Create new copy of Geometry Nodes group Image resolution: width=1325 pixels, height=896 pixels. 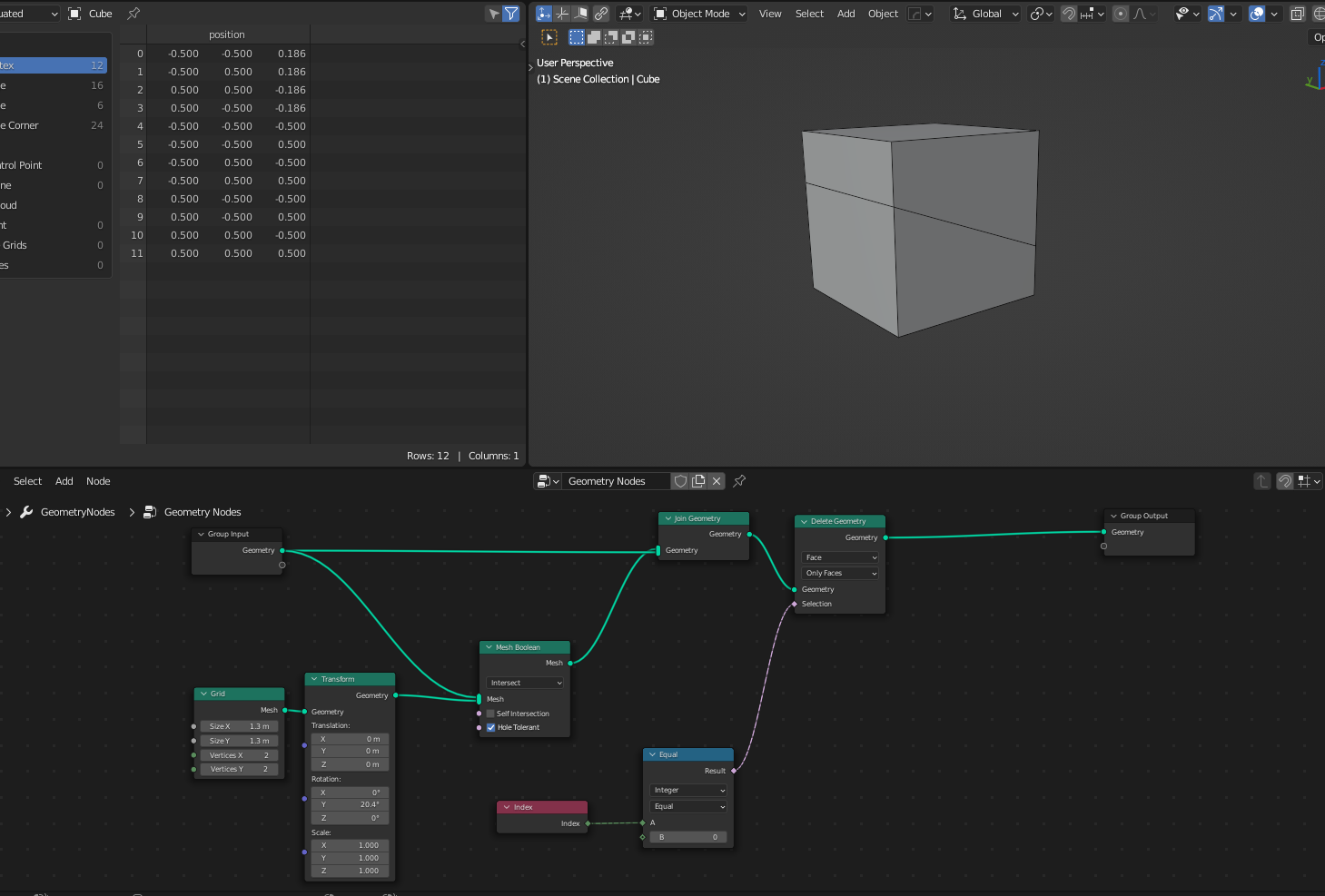pyautogui.click(x=698, y=481)
